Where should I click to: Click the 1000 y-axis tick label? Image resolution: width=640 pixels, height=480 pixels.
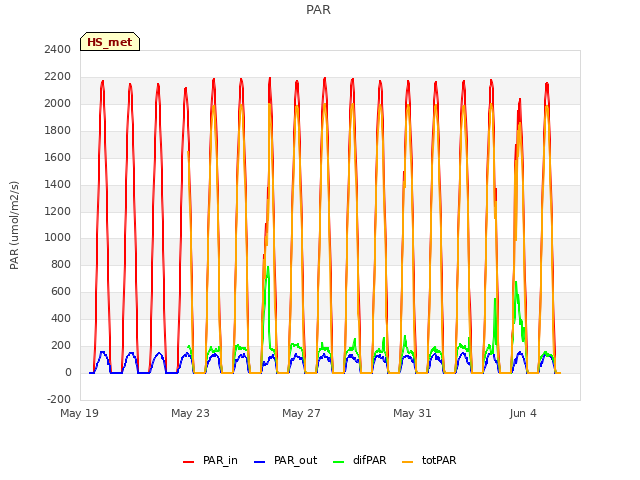[x=58, y=238]
